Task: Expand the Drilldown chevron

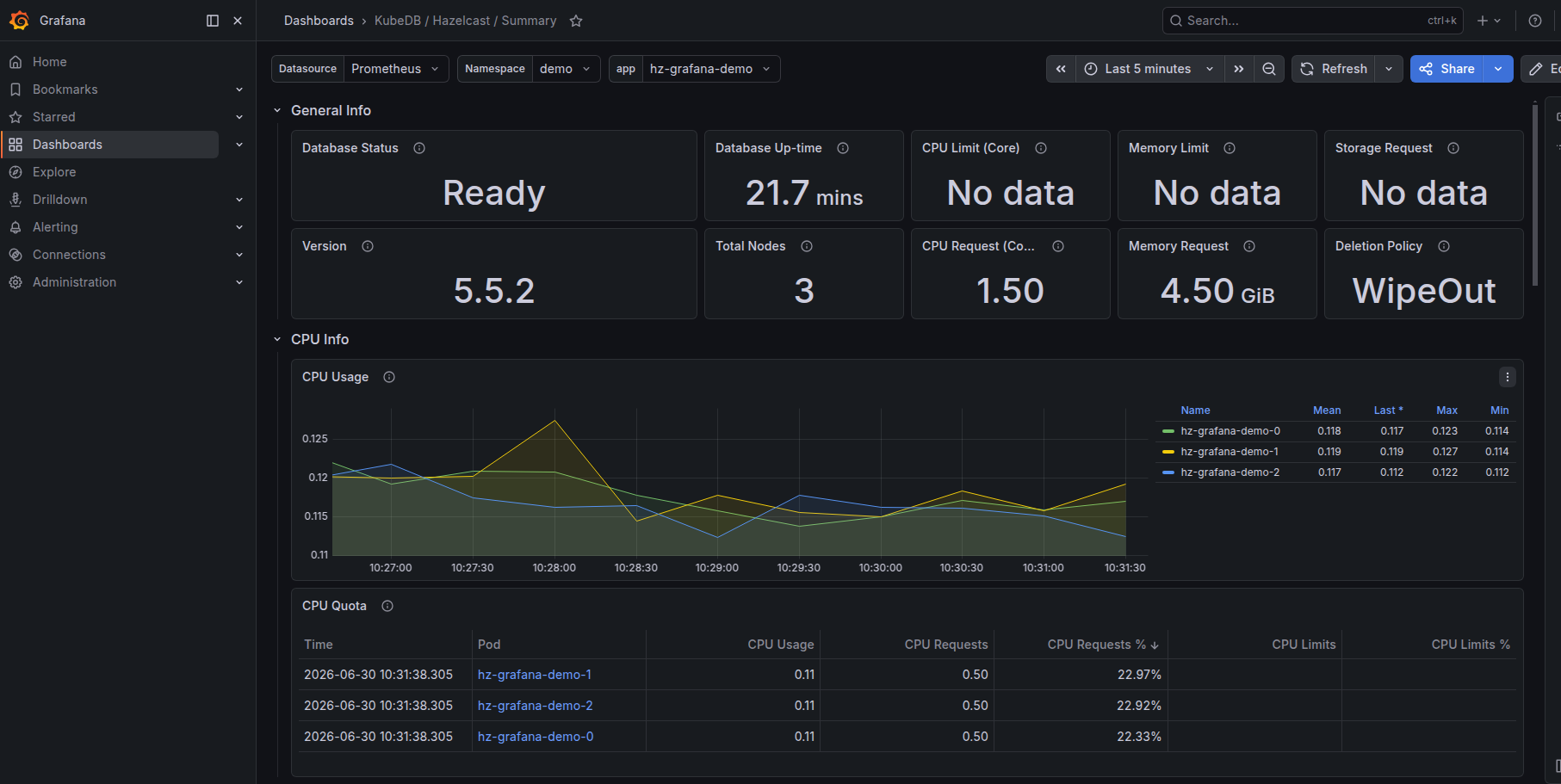Action: point(239,200)
